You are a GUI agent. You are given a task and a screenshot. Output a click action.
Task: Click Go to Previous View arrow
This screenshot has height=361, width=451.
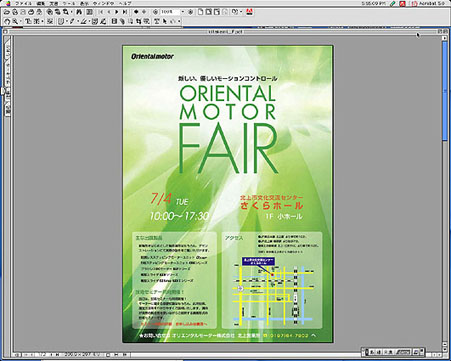click(136, 12)
